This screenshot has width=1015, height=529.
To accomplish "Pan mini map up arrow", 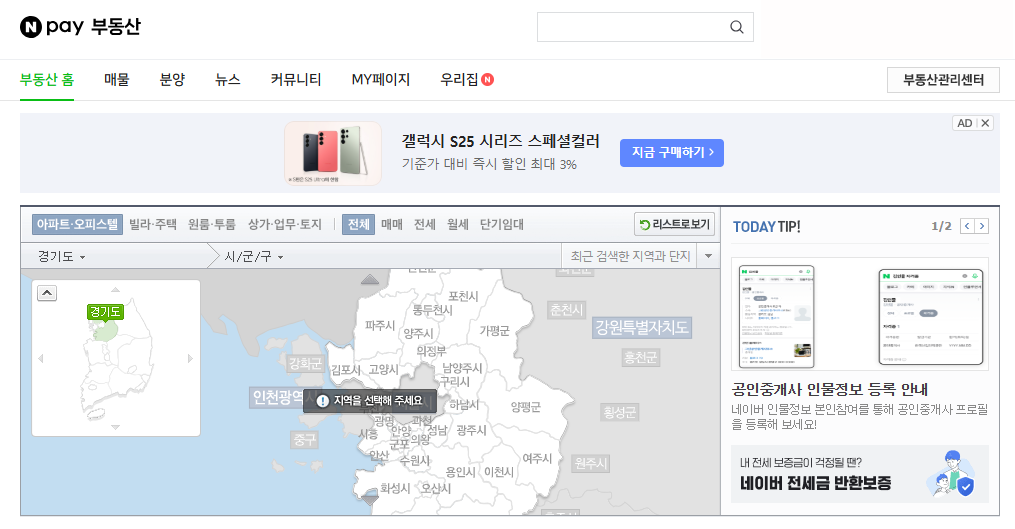I will click(115, 289).
